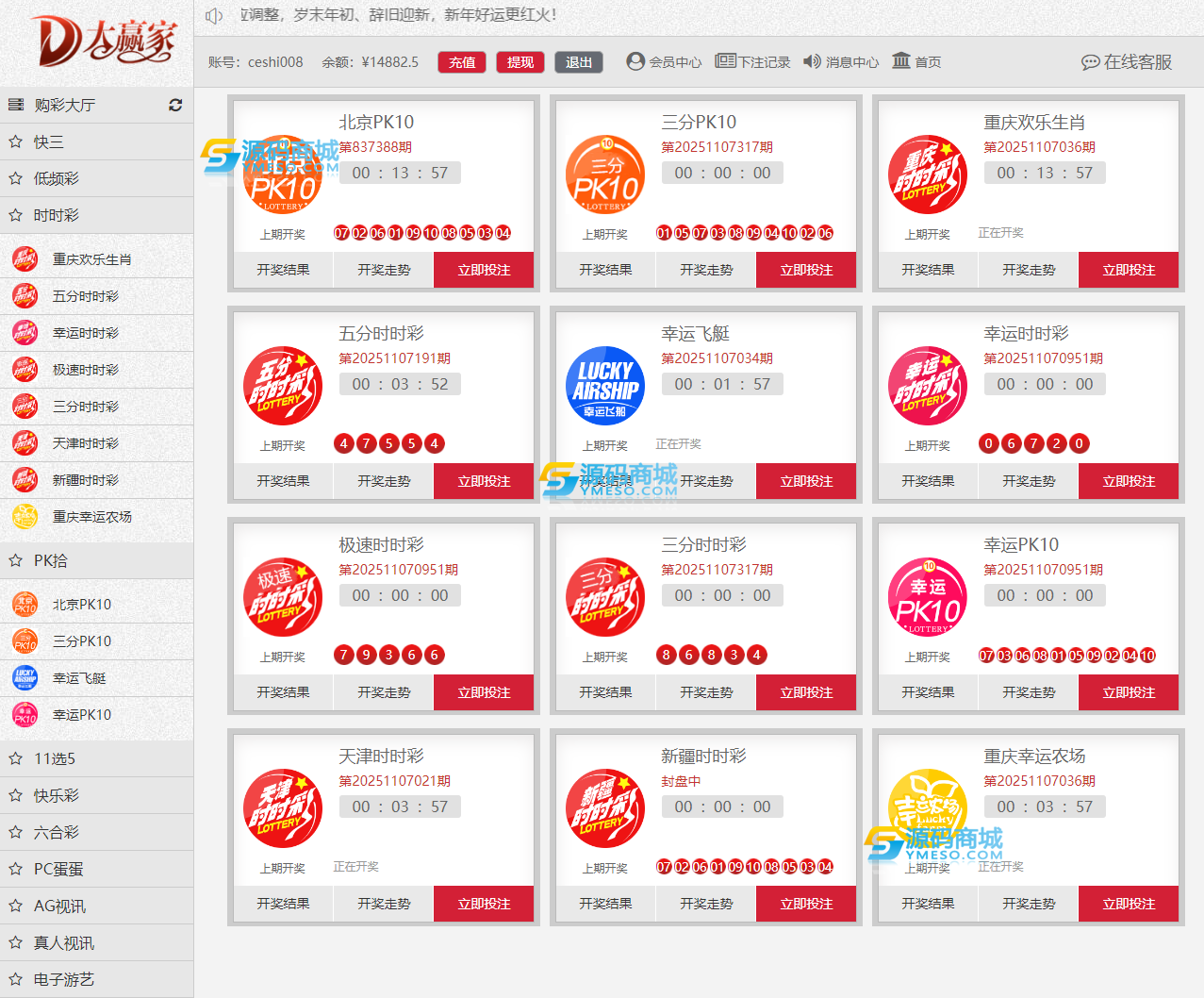Open 开奖走势 for 三分PK10 card
Screen dimensions: 1204x998
[706, 270]
